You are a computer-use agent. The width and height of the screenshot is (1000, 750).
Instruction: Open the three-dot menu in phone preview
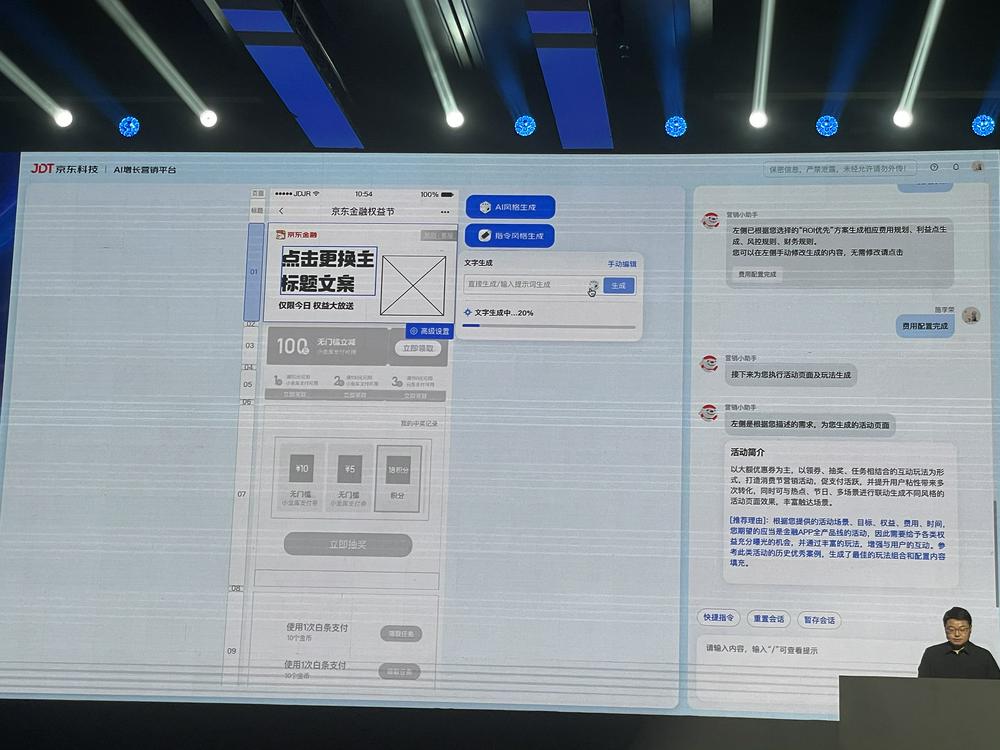click(x=445, y=211)
